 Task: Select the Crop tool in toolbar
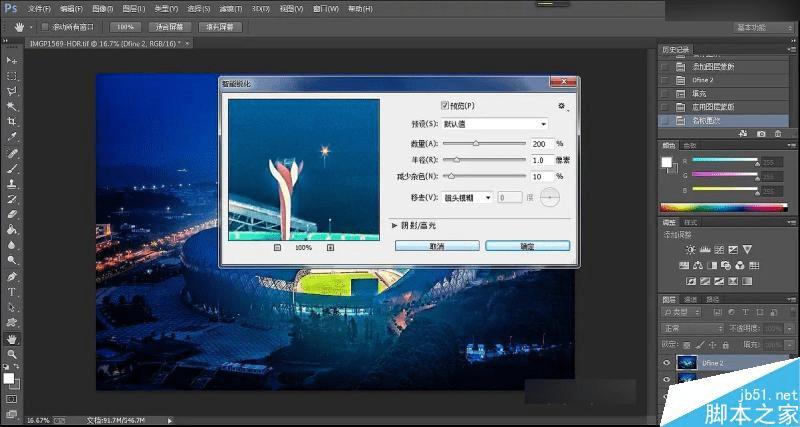tap(11, 121)
